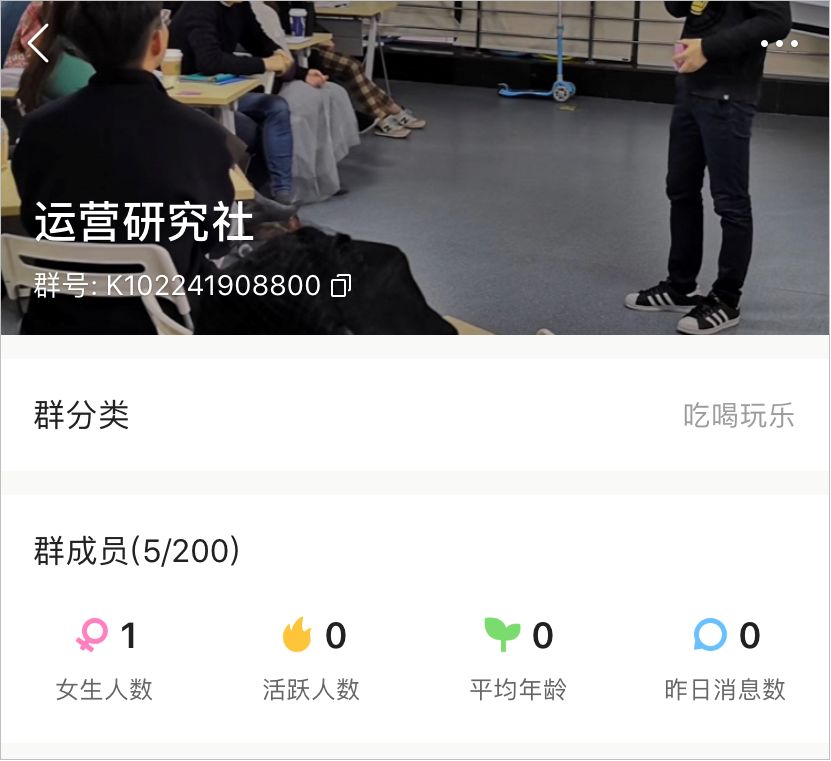Tap the group cover photo

(x=416, y=167)
